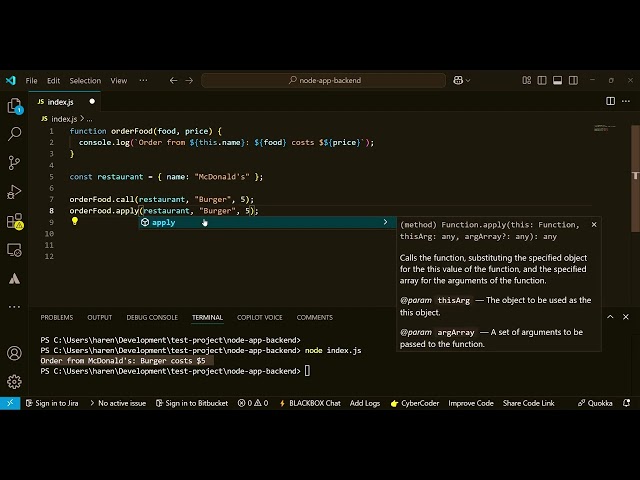Show additional views ellipsis in activity bar
The width and height of the screenshot is (640, 480).
(15, 307)
